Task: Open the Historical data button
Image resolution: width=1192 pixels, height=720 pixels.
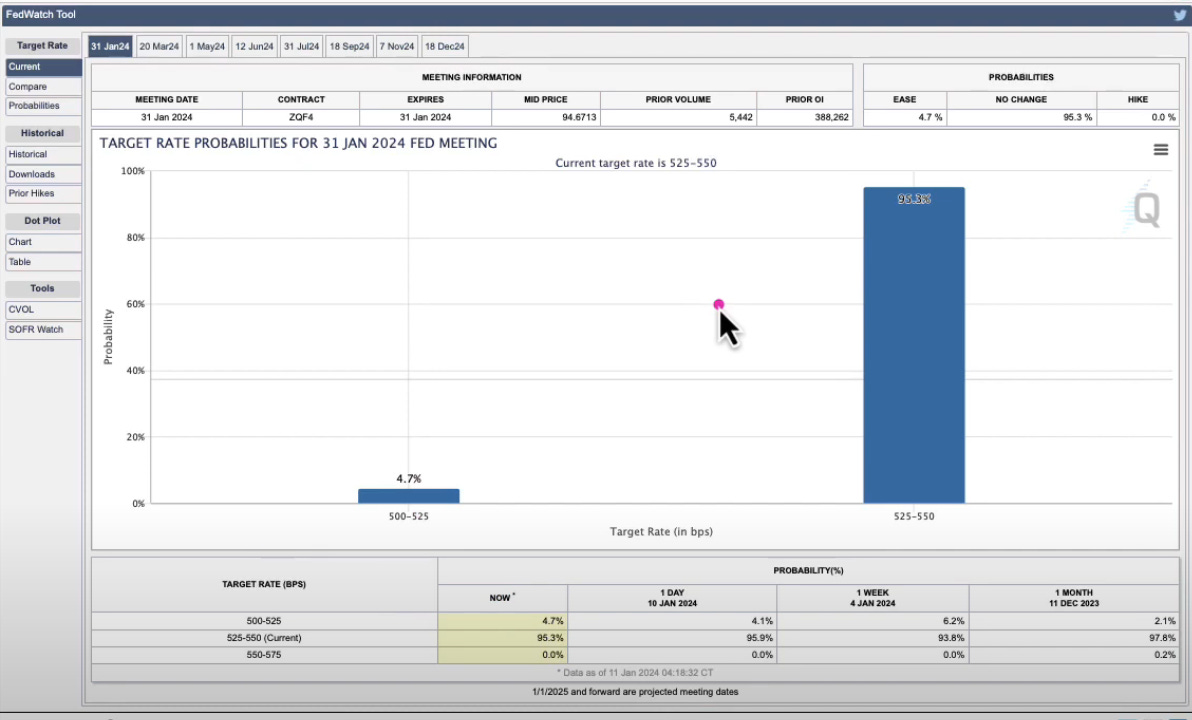Action: click(x=43, y=154)
